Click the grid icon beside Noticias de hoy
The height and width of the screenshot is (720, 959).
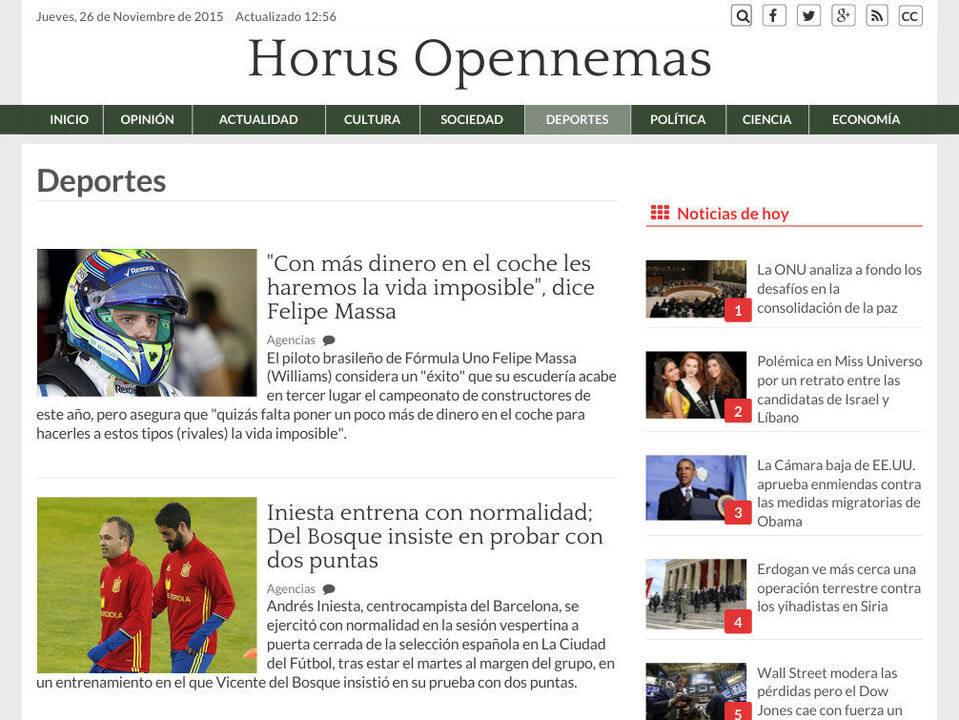(661, 212)
